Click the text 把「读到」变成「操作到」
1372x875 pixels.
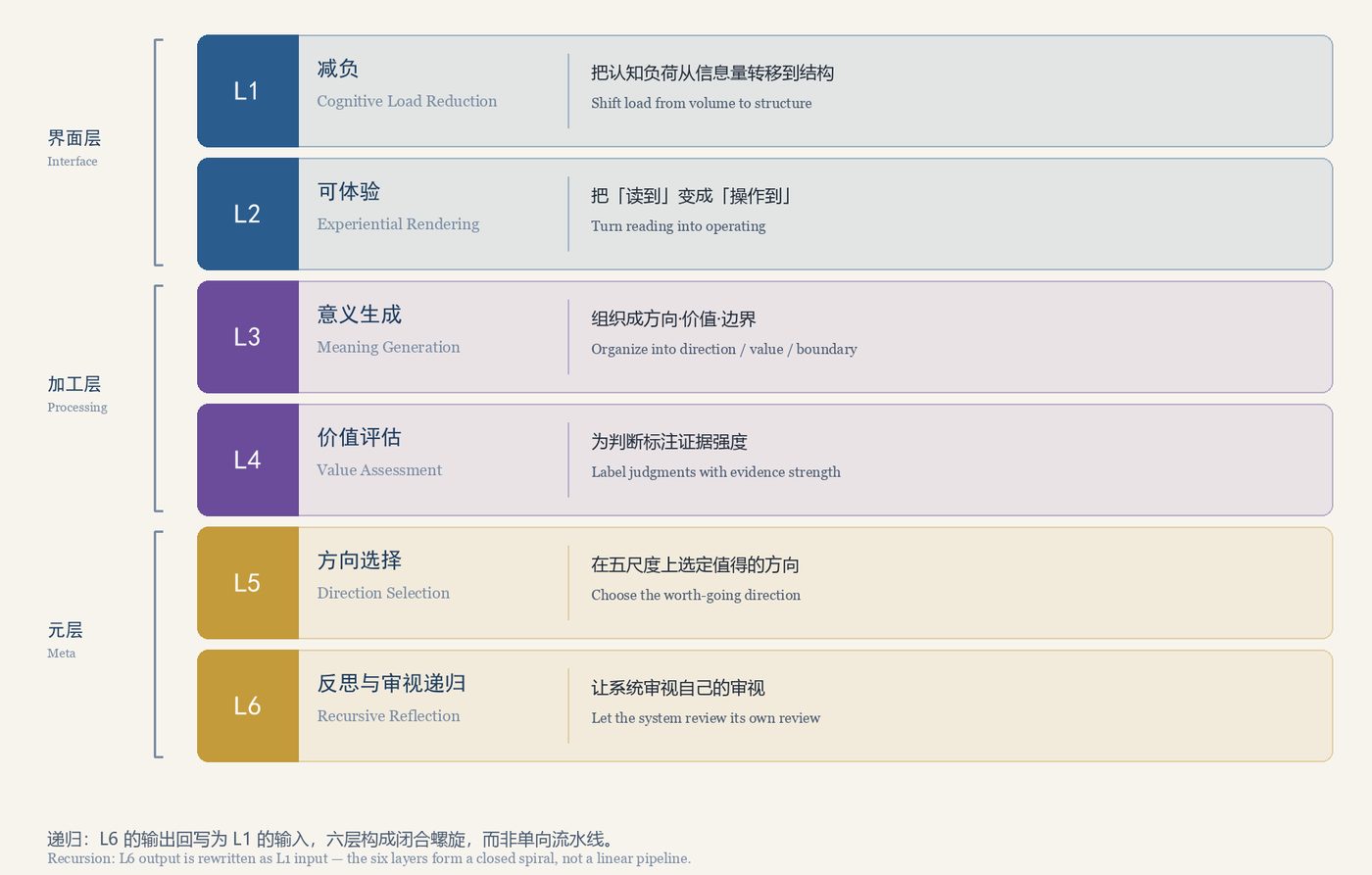pyautogui.click(x=692, y=196)
